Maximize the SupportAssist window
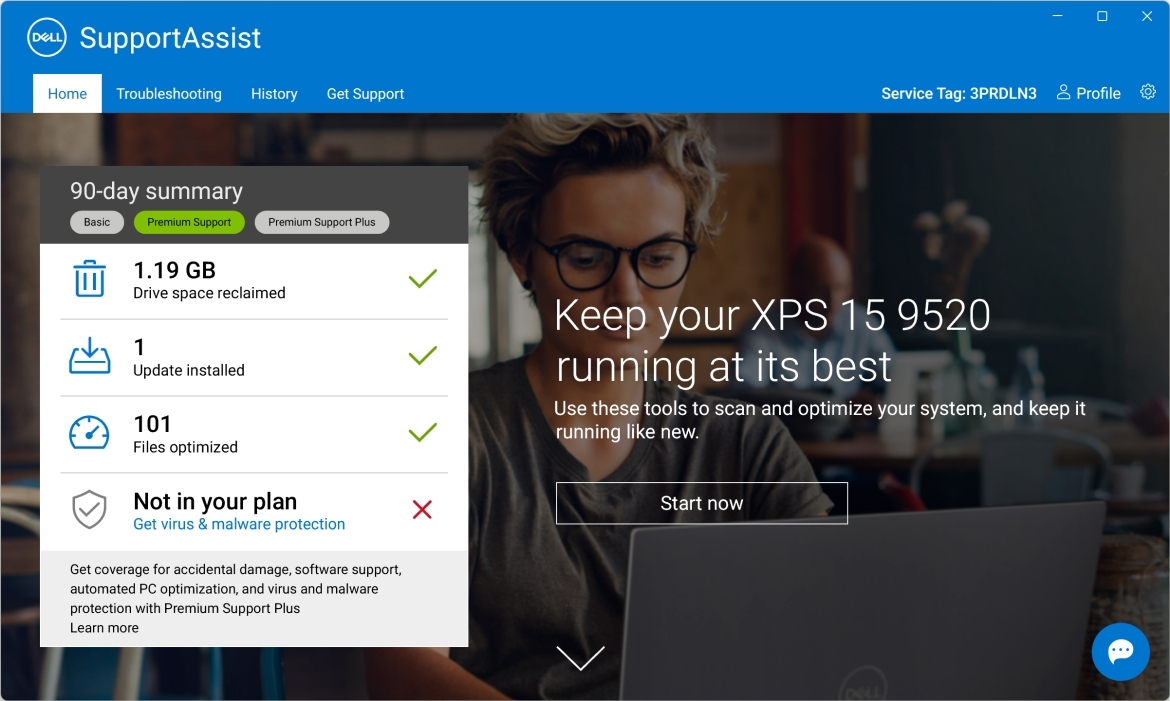 pos(1102,16)
